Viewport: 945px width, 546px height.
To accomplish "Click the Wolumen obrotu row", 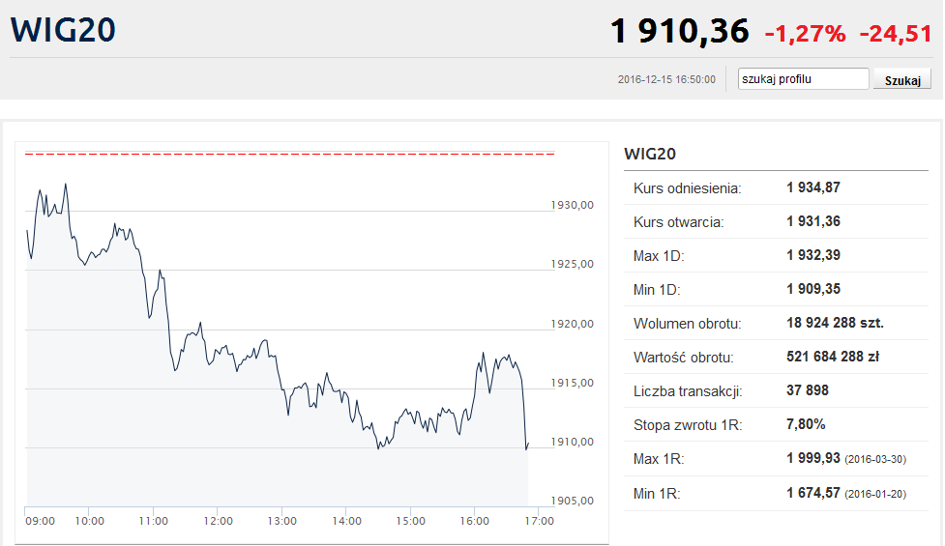I will coord(776,323).
